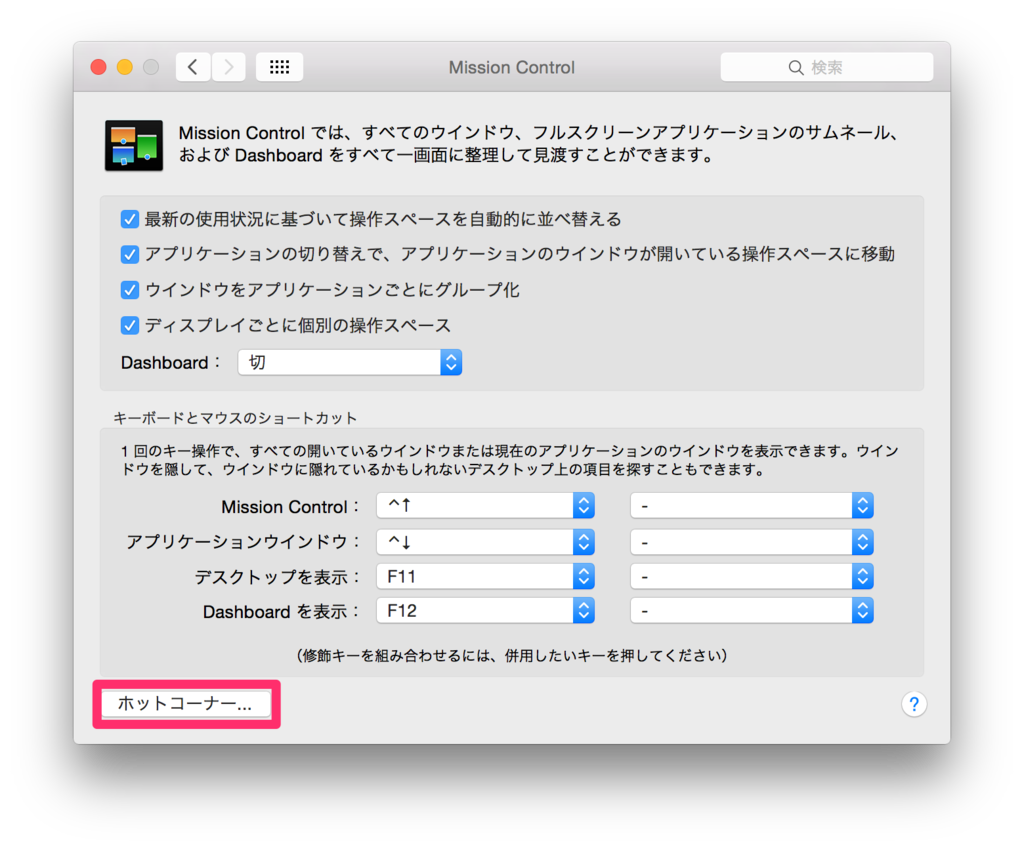Click the Mission Control : shortcut label

point(290,507)
